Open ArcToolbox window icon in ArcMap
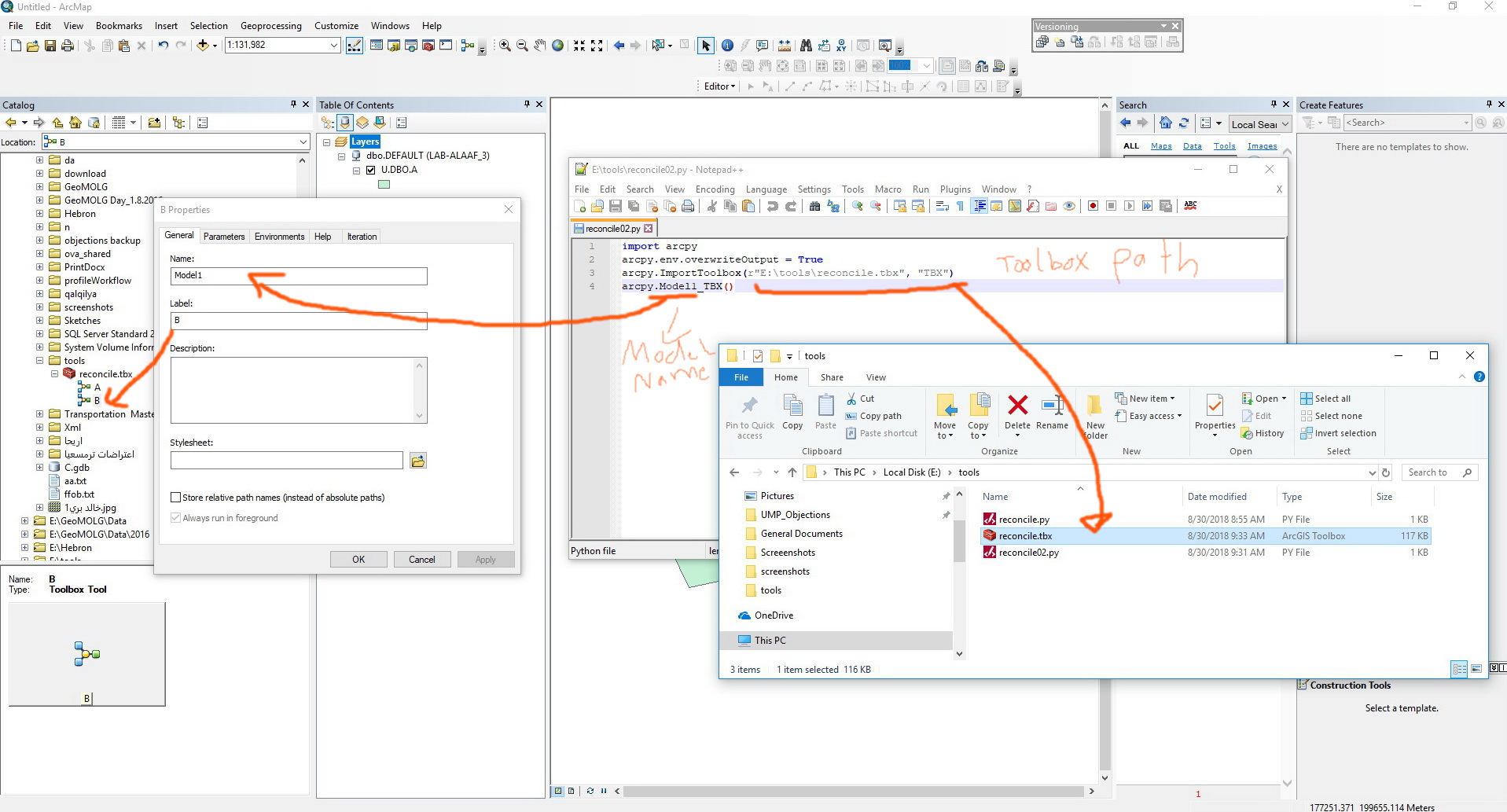Viewport: 1507px width, 812px height. coord(428,46)
